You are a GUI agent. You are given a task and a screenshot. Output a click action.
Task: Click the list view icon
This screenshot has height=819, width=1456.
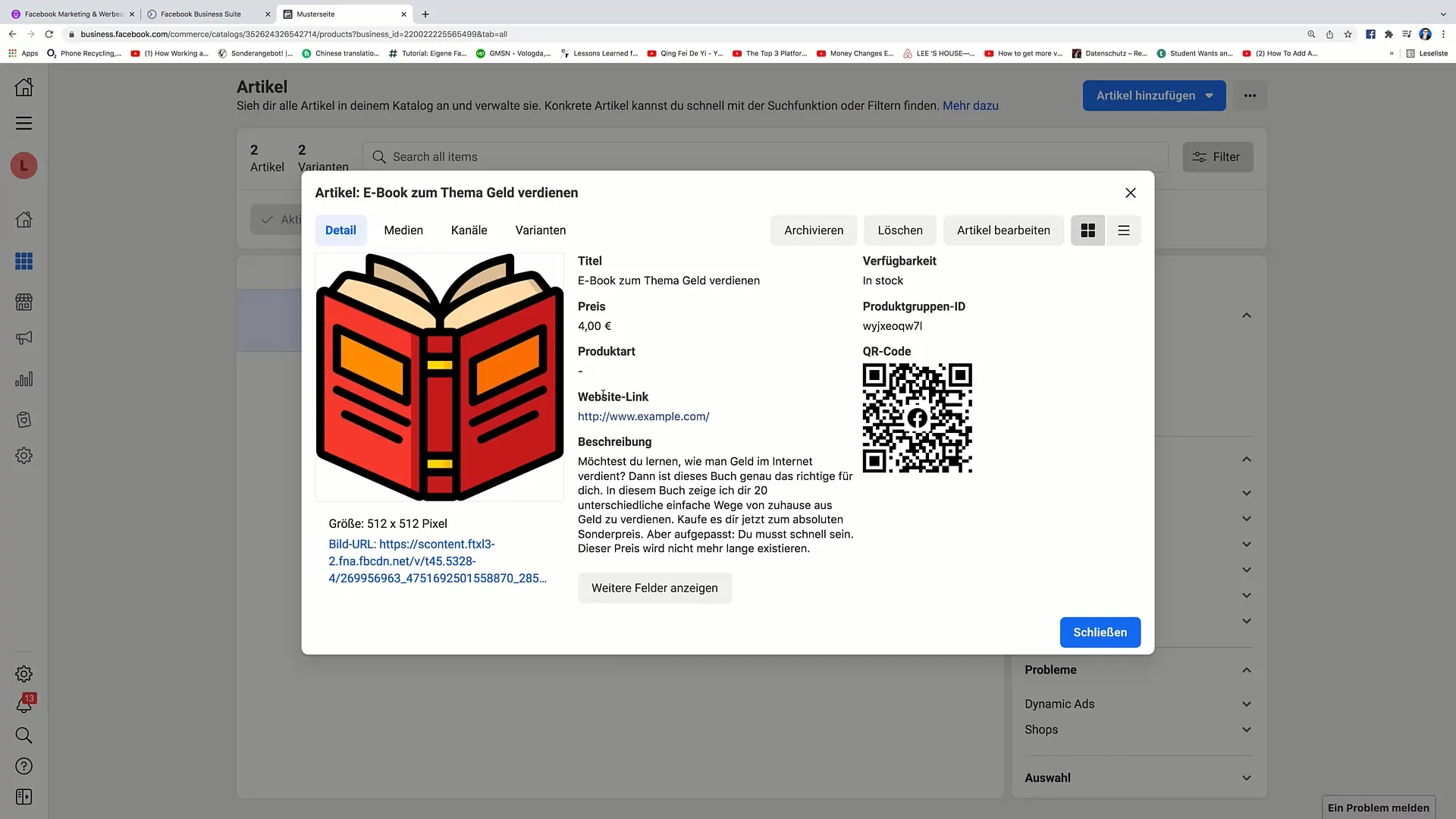(x=1124, y=230)
